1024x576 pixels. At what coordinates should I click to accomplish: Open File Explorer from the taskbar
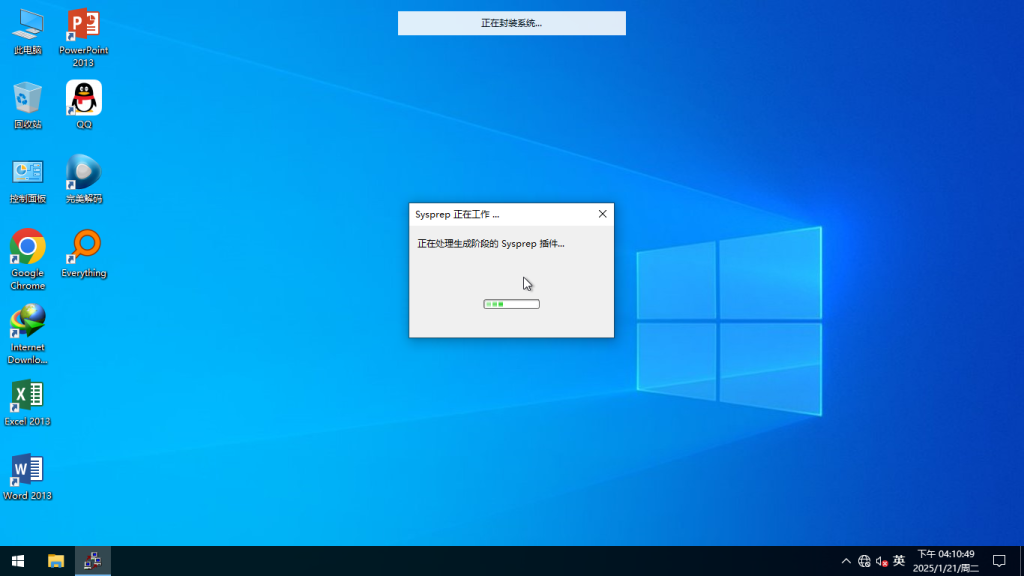coord(56,561)
